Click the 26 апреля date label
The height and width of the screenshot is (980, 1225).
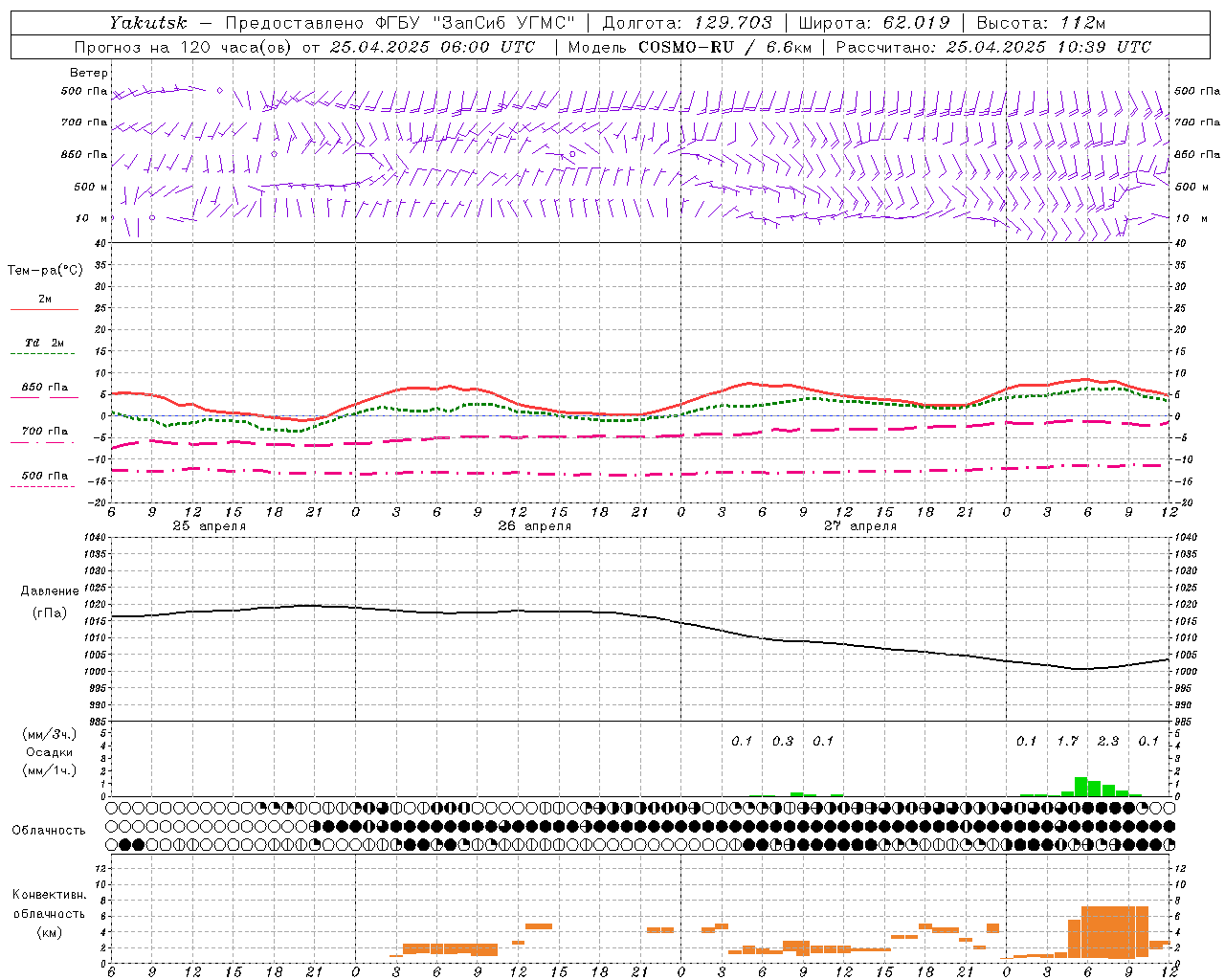(x=534, y=526)
